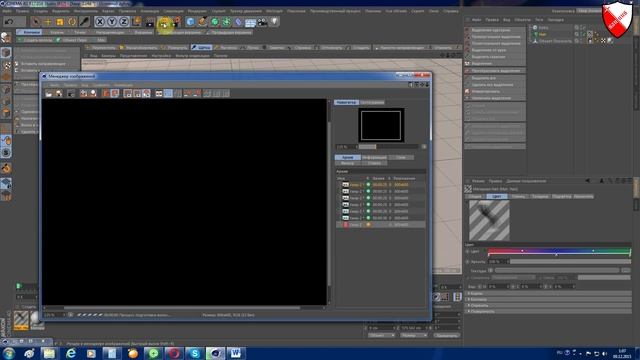640x360 pixels.
Task: Open the Windows Start menu
Action: tap(9, 353)
